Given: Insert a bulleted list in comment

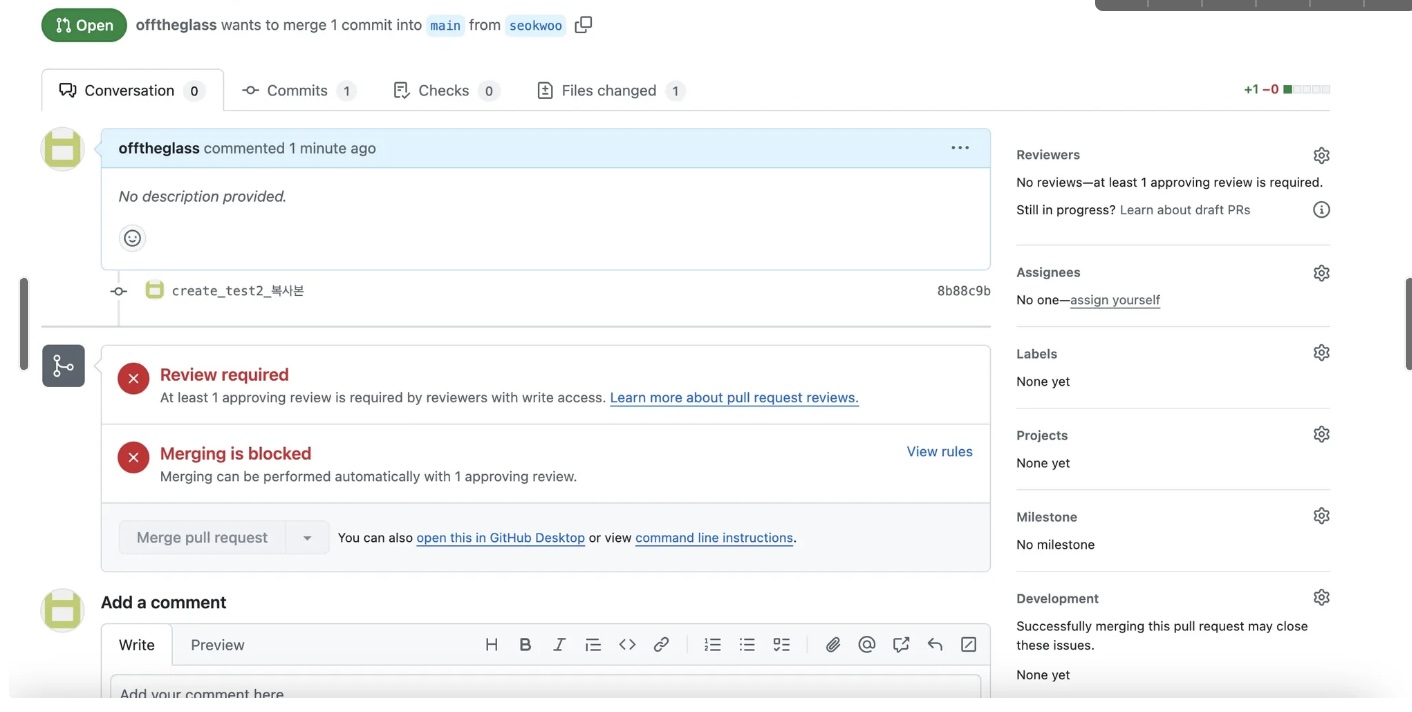Looking at the screenshot, I should point(747,645).
